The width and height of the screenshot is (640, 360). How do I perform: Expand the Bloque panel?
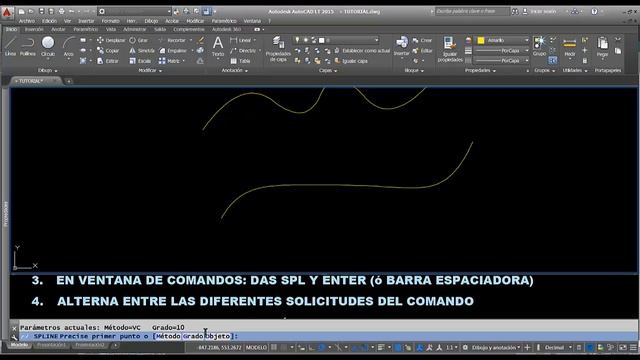click(x=414, y=71)
